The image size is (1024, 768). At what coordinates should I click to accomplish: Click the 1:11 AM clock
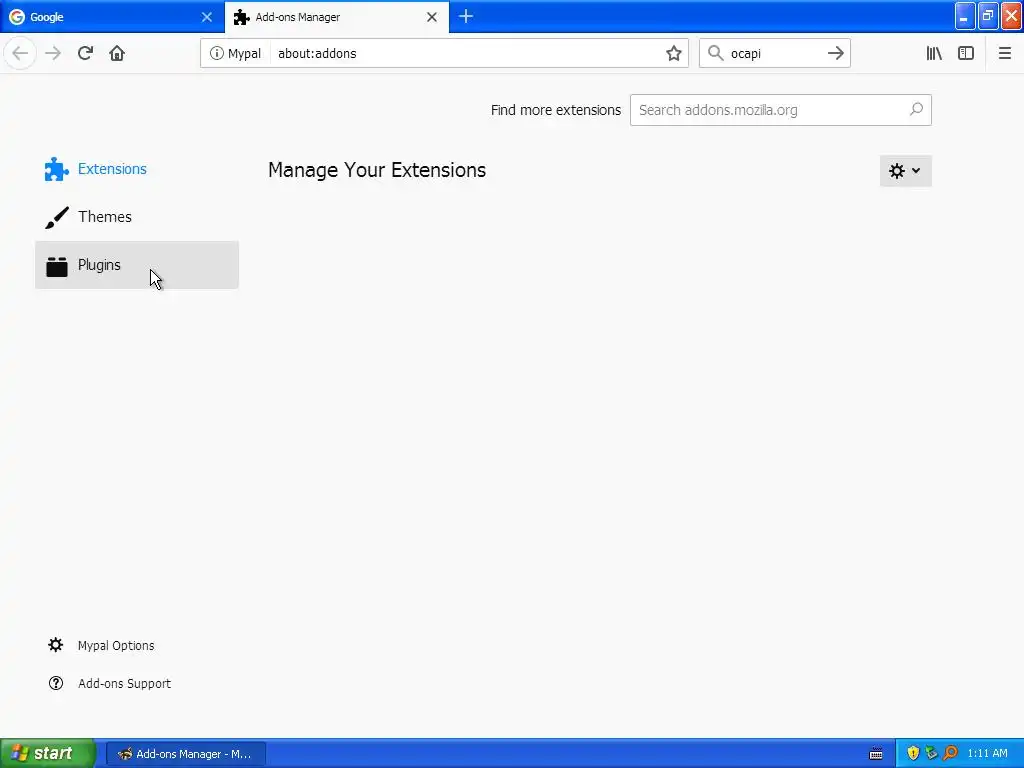[987, 754]
